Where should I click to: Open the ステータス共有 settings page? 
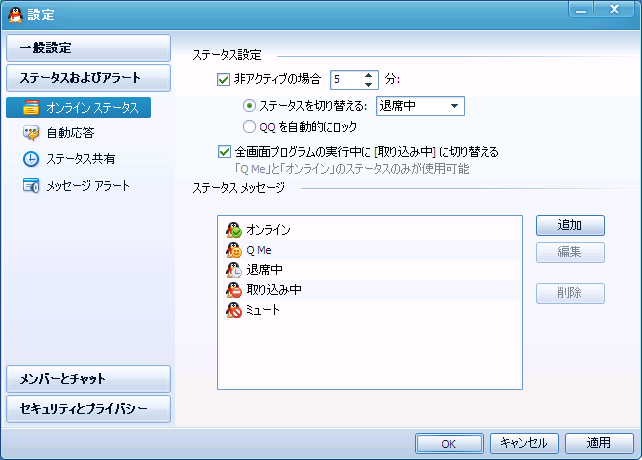click(81, 159)
